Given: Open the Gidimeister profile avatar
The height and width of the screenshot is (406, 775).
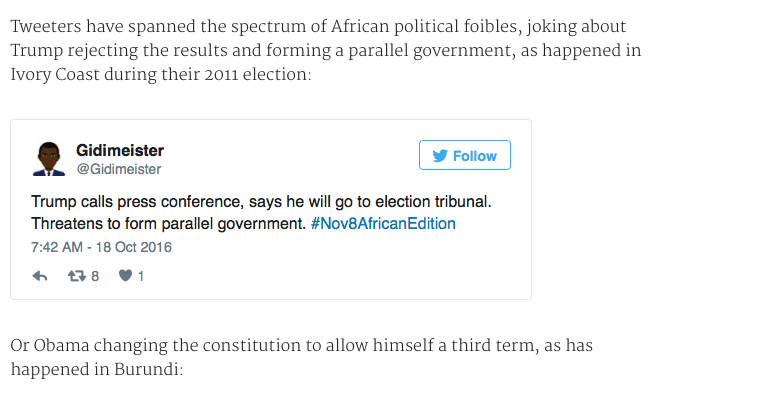Looking at the screenshot, I should pos(48,159).
